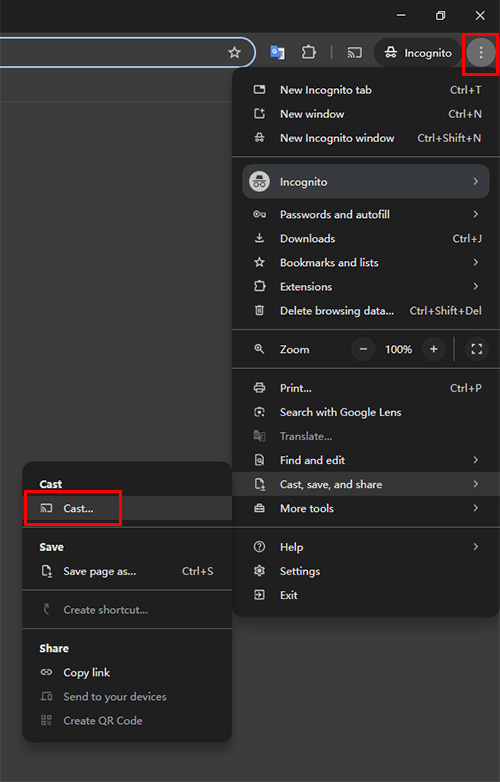Click the Cast icon in the toolbar
This screenshot has width=500, height=782.
coord(354,52)
